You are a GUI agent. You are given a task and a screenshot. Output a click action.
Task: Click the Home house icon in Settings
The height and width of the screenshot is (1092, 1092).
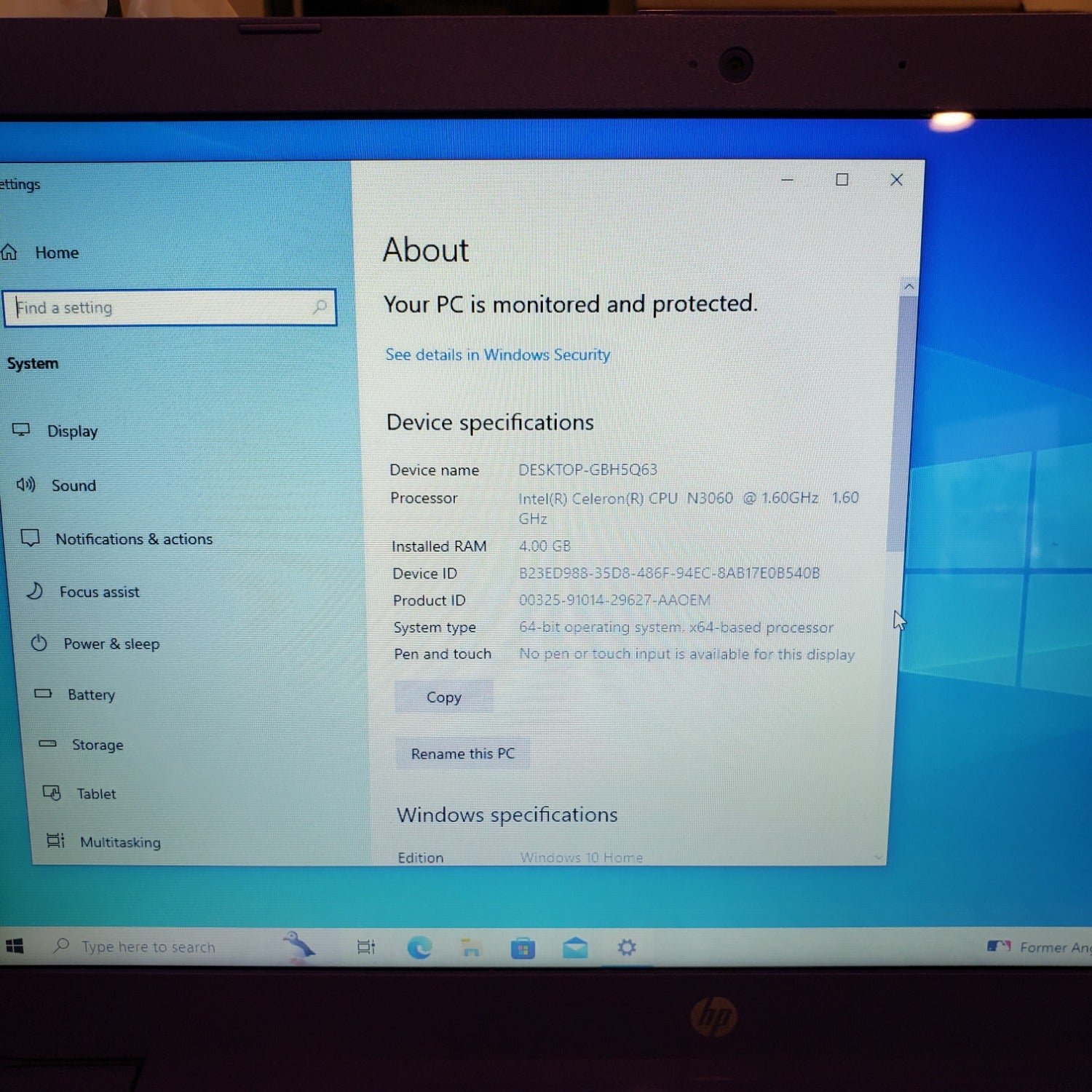[9, 253]
